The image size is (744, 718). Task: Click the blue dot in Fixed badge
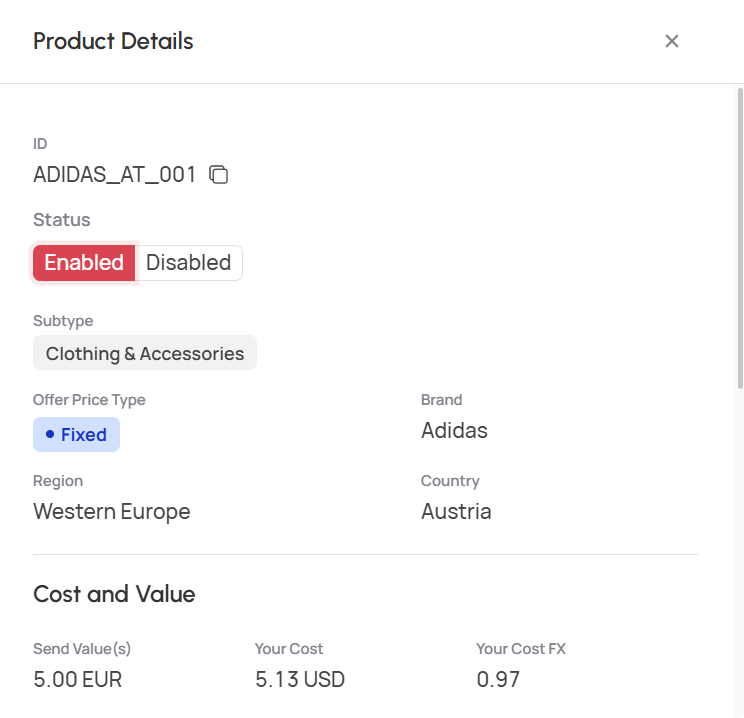pos(50,434)
